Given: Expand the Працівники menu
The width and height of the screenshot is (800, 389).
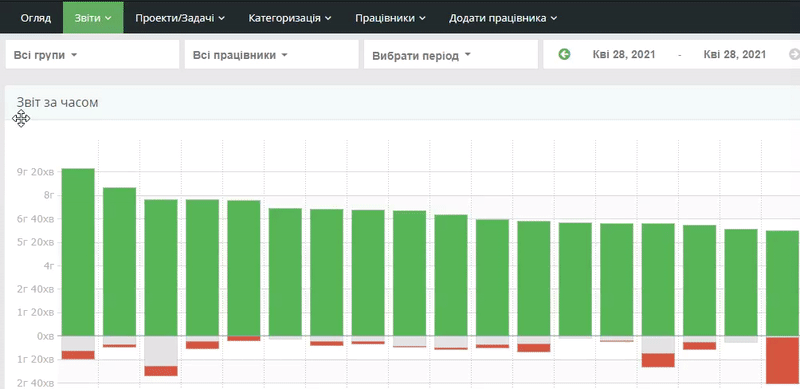Looking at the screenshot, I should point(390,18).
